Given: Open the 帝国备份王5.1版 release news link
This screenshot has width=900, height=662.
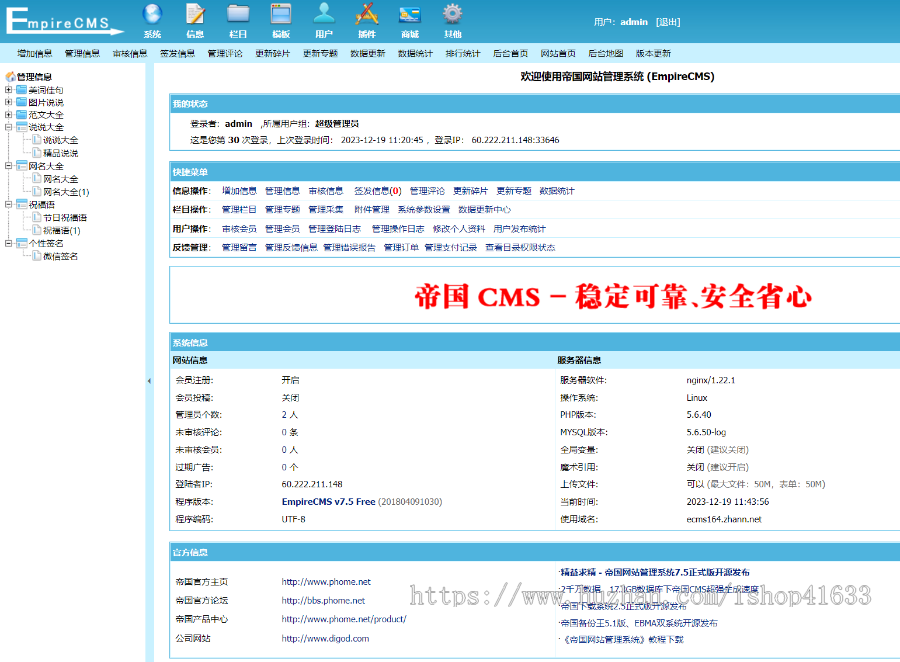Looking at the screenshot, I should 639,623.
